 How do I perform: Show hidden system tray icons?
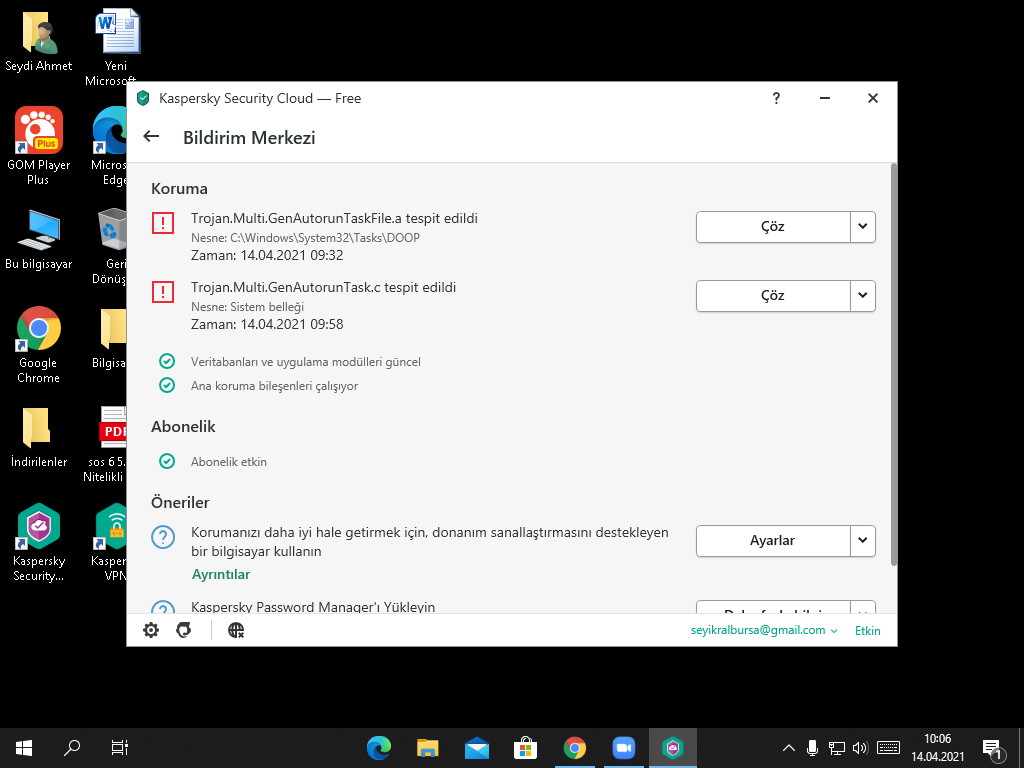(x=789, y=748)
